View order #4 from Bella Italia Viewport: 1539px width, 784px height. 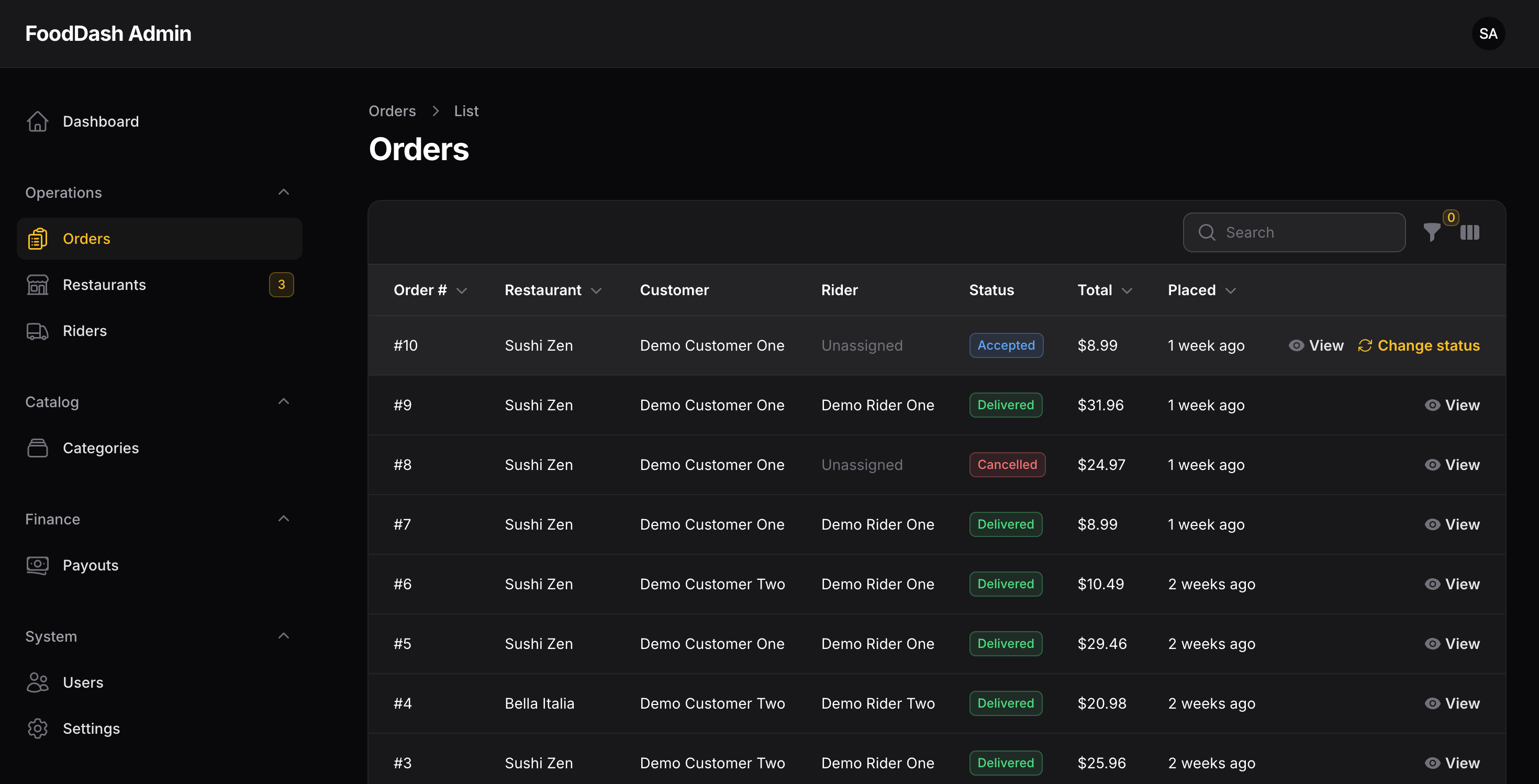pyautogui.click(x=1452, y=703)
